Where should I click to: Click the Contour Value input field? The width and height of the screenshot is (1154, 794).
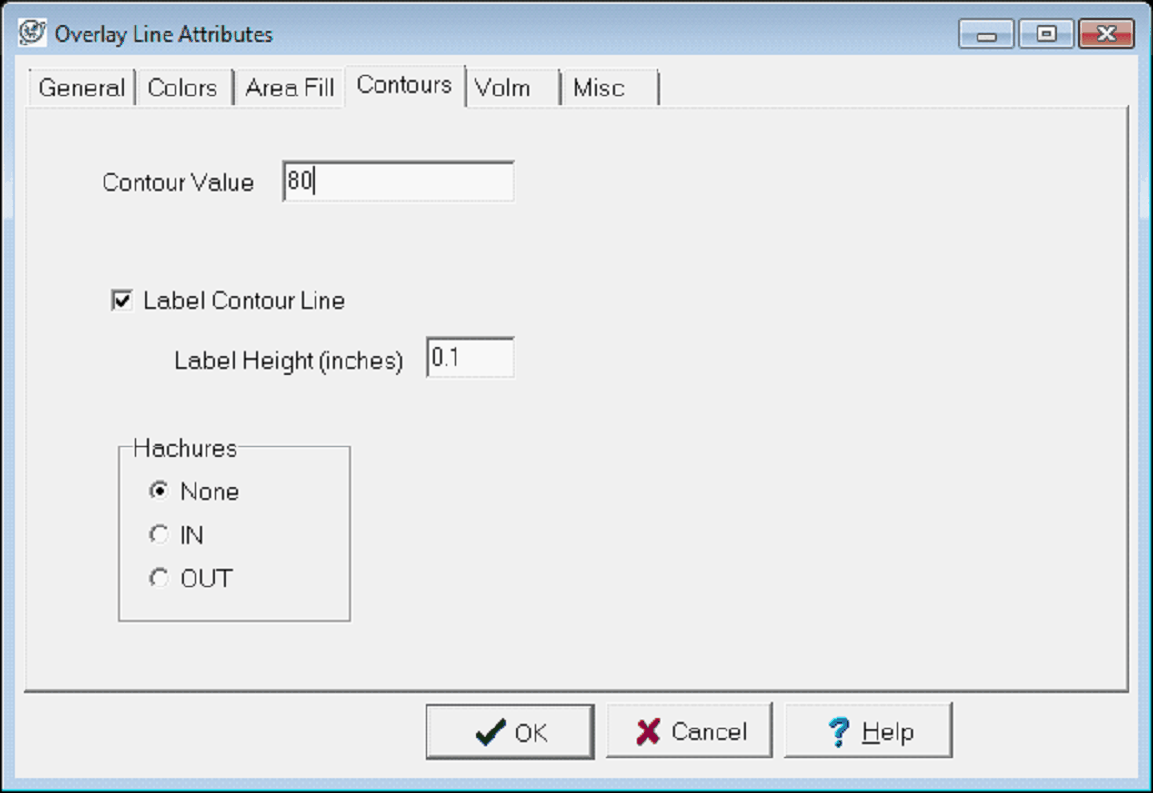398,182
